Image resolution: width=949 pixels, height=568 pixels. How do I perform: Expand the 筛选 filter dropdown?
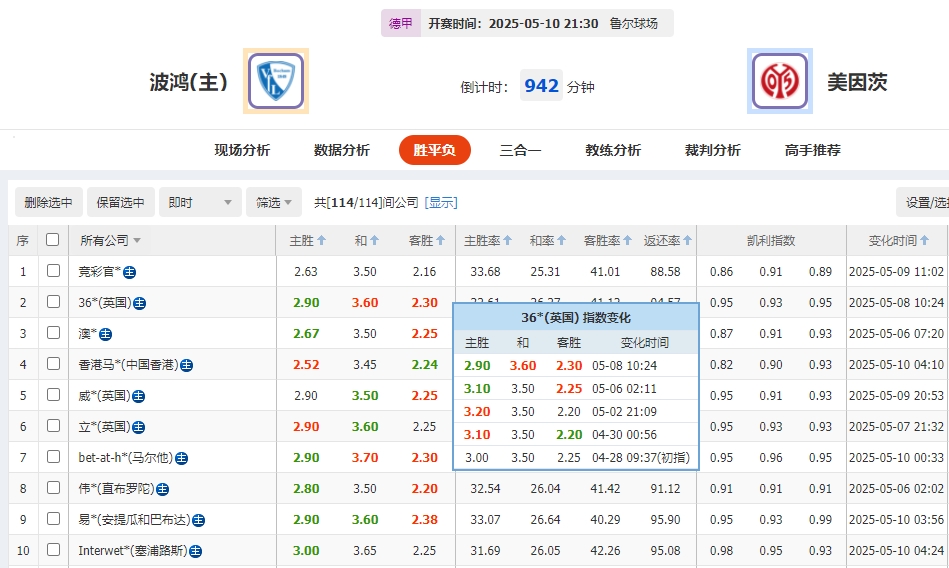275,202
